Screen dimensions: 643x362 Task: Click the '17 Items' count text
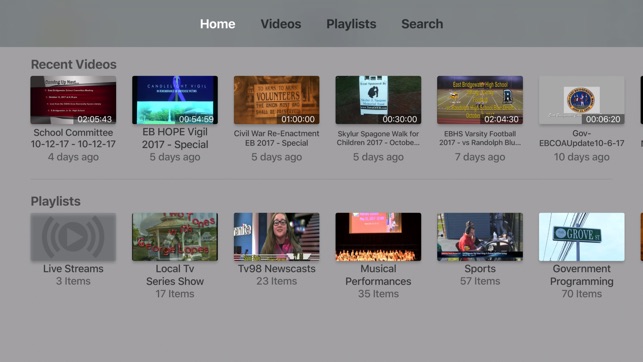(175, 294)
